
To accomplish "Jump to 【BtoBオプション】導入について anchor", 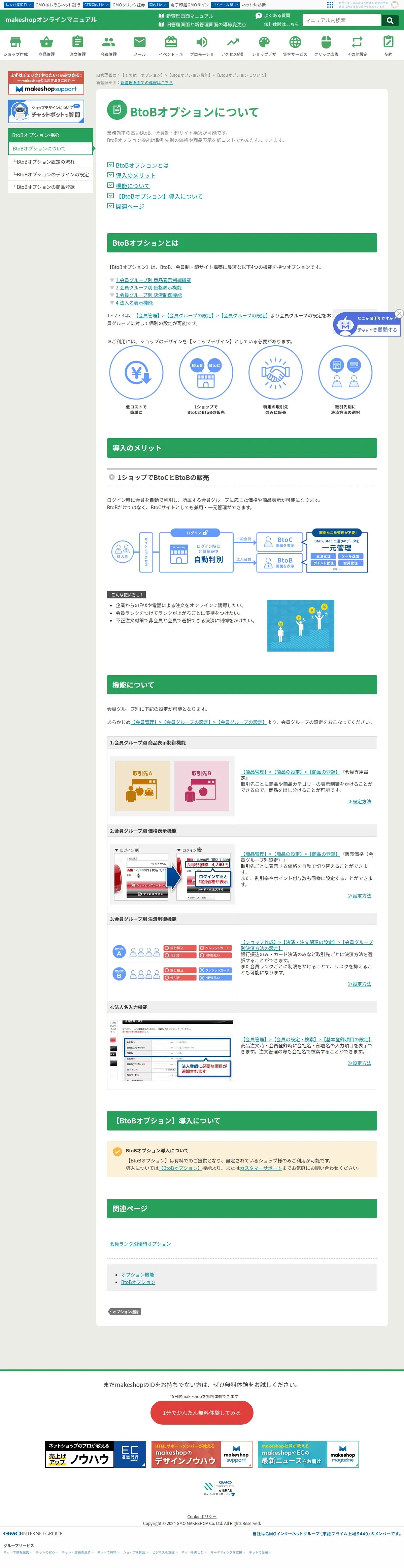I will point(159,196).
